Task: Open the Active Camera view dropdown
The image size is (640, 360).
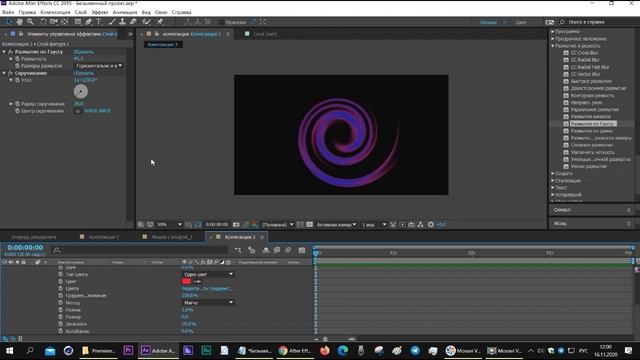Action: click(x=337, y=224)
